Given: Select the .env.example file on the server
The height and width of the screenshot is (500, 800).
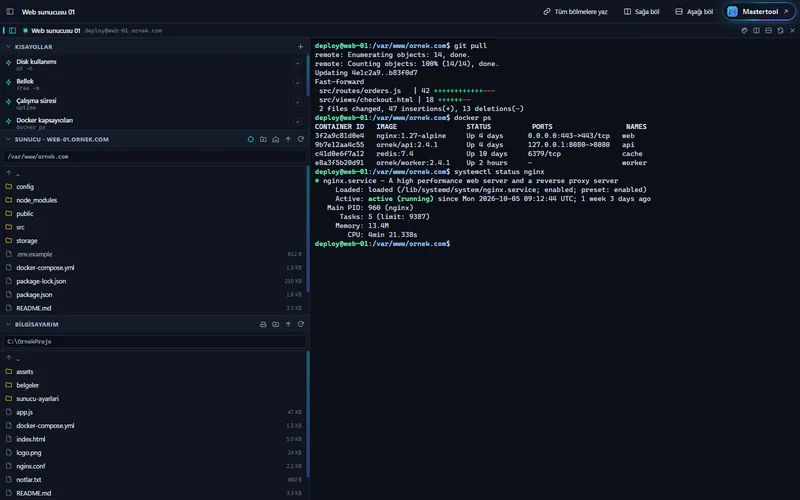Looking at the screenshot, I should tap(153, 254).
